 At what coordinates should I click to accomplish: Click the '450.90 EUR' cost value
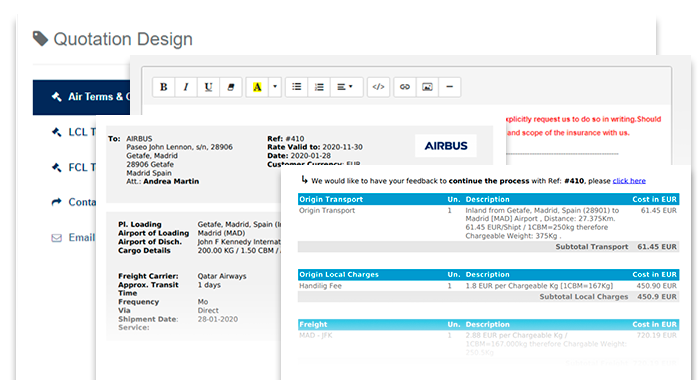[656, 286]
